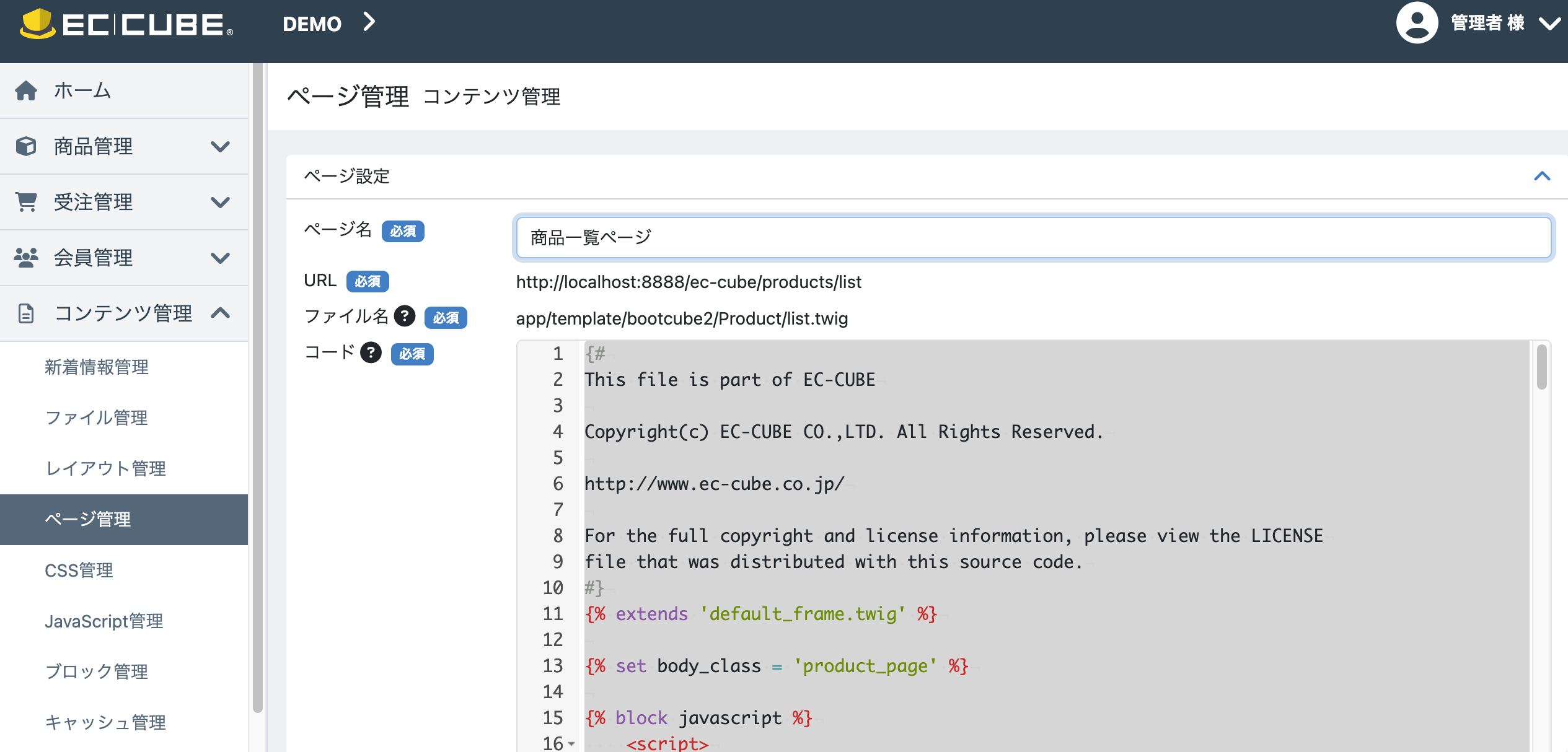Click the 必須 badge beside ページ名
1568x752 pixels.
pos(403,231)
